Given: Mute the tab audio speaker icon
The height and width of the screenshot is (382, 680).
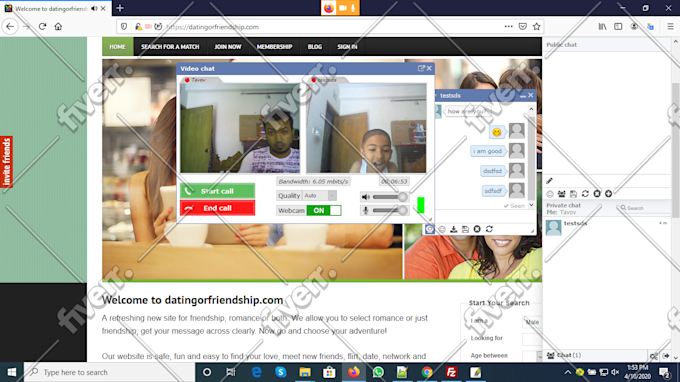Looking at the screenshot, I should (94, 8).
